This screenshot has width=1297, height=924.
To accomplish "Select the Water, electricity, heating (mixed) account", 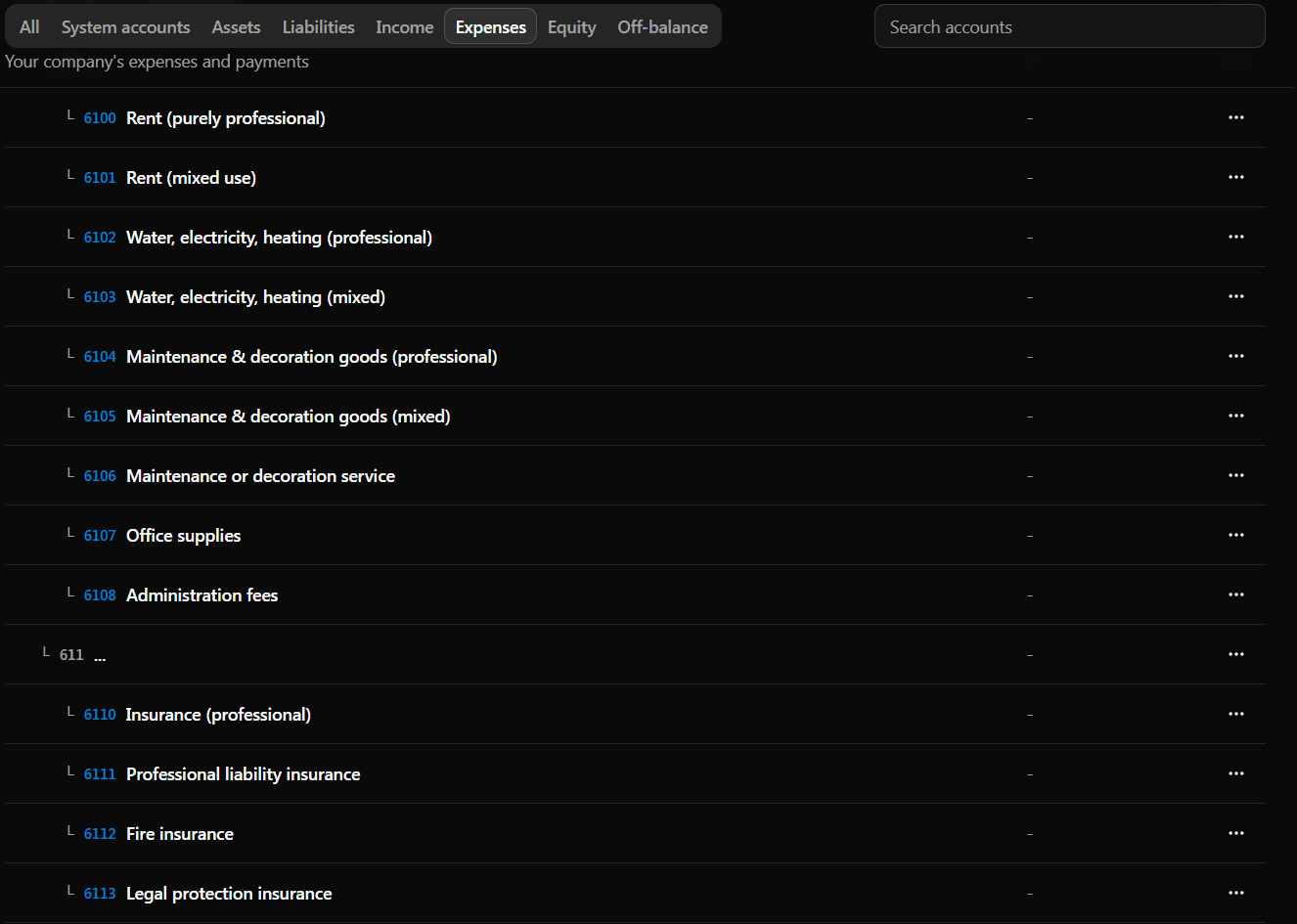I will coord(255,297).
